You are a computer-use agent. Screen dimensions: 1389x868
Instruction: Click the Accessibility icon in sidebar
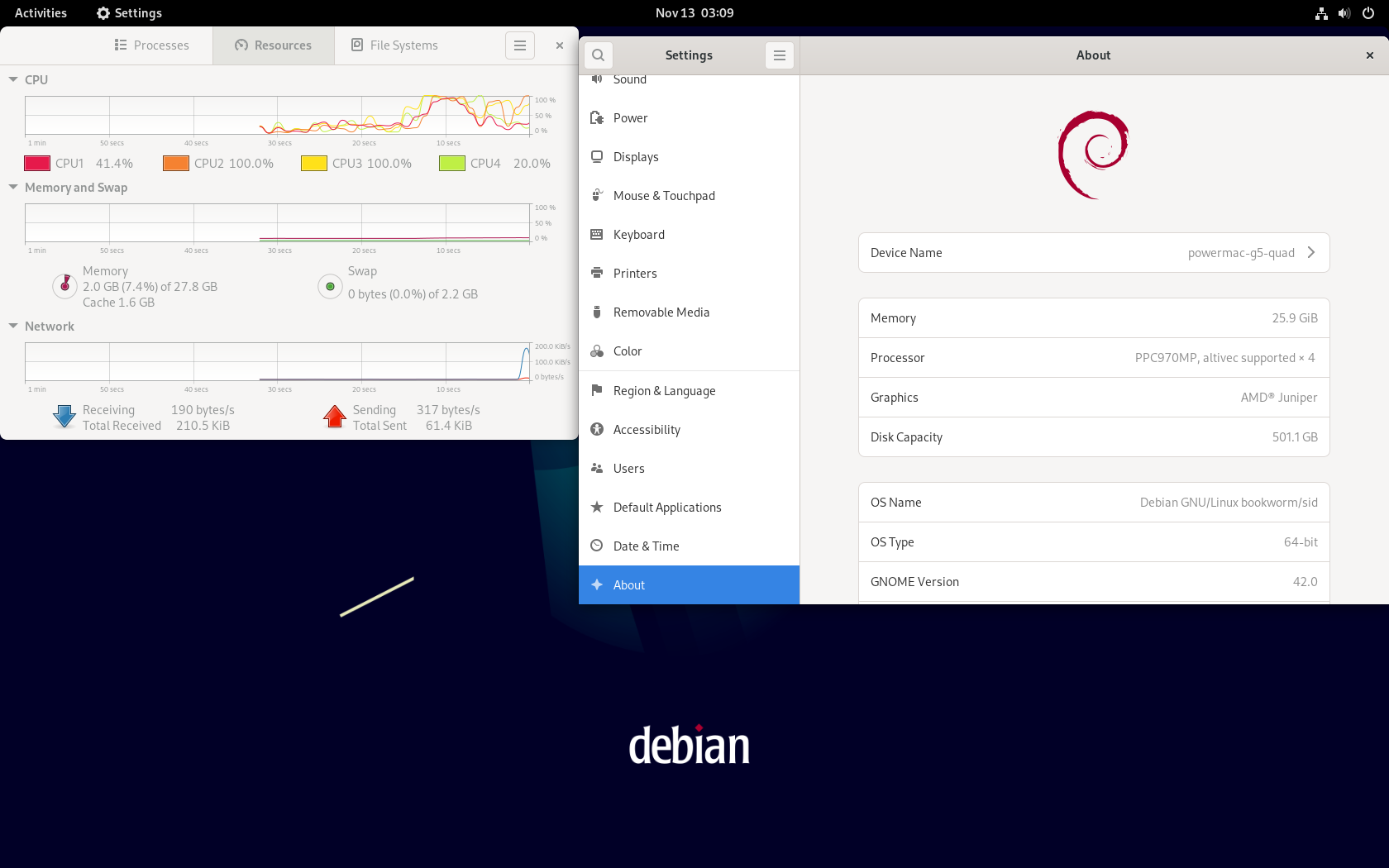(x=597, y=430)
